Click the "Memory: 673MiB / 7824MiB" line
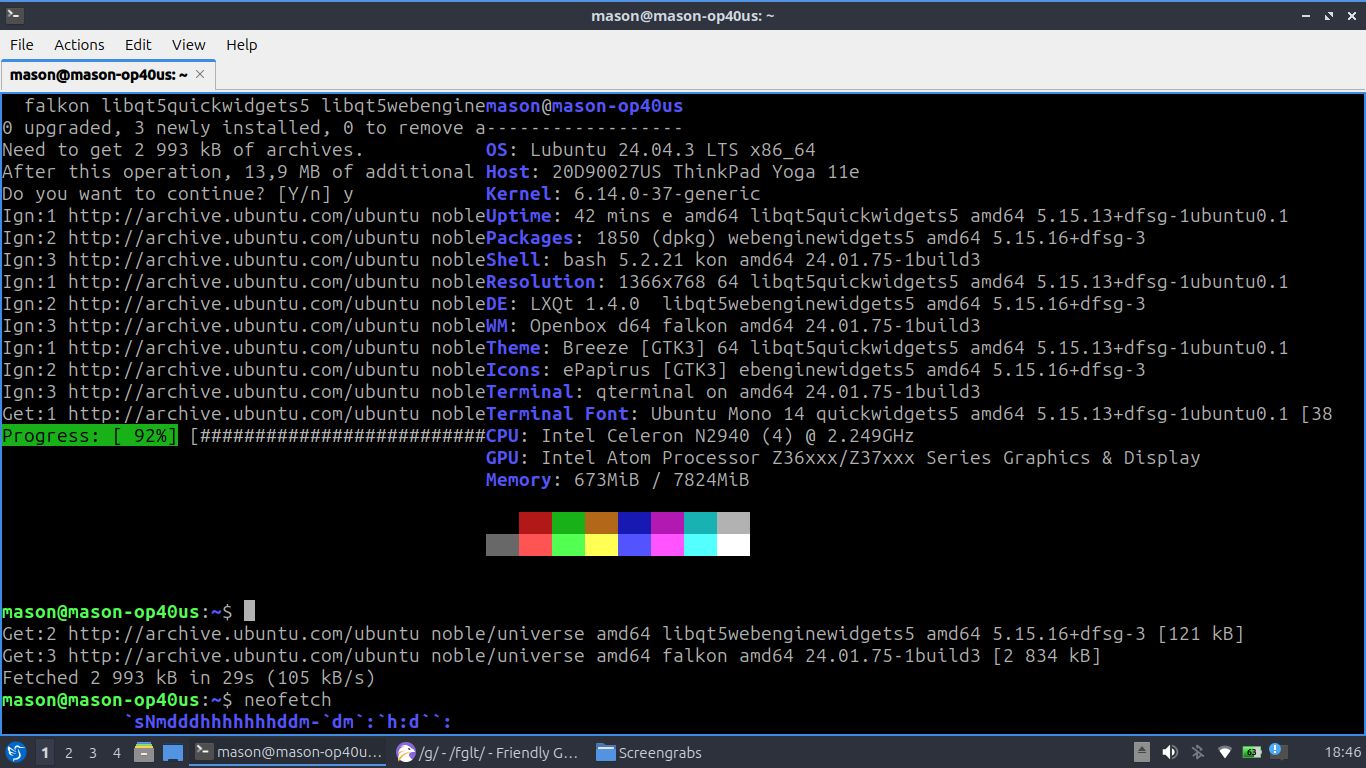The width and height of the screenshot is (1366, 768). tap(618, 480)
